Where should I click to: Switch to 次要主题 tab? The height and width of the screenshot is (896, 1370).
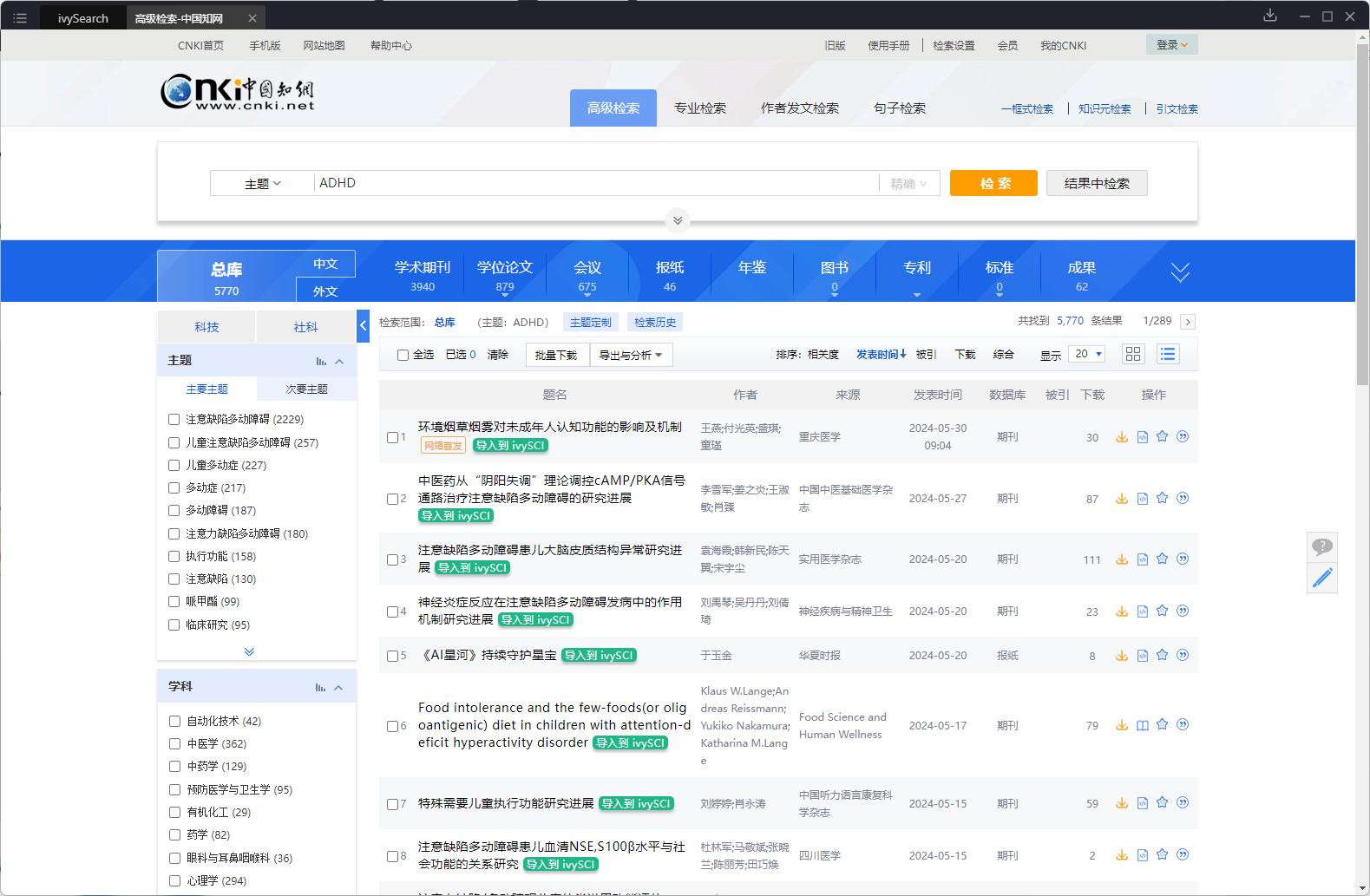click(x=306, y=389)
